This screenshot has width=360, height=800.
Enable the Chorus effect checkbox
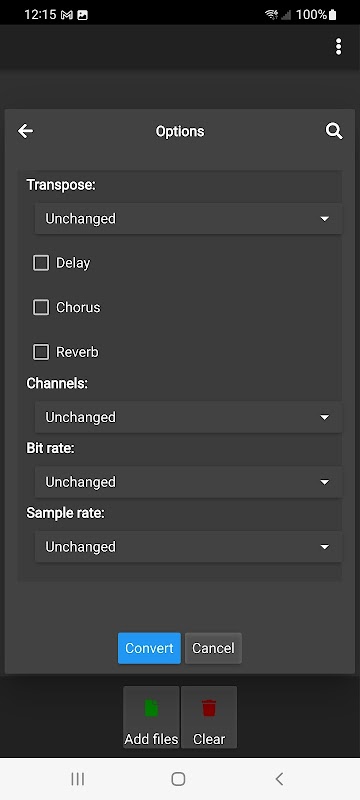(41, 307)
